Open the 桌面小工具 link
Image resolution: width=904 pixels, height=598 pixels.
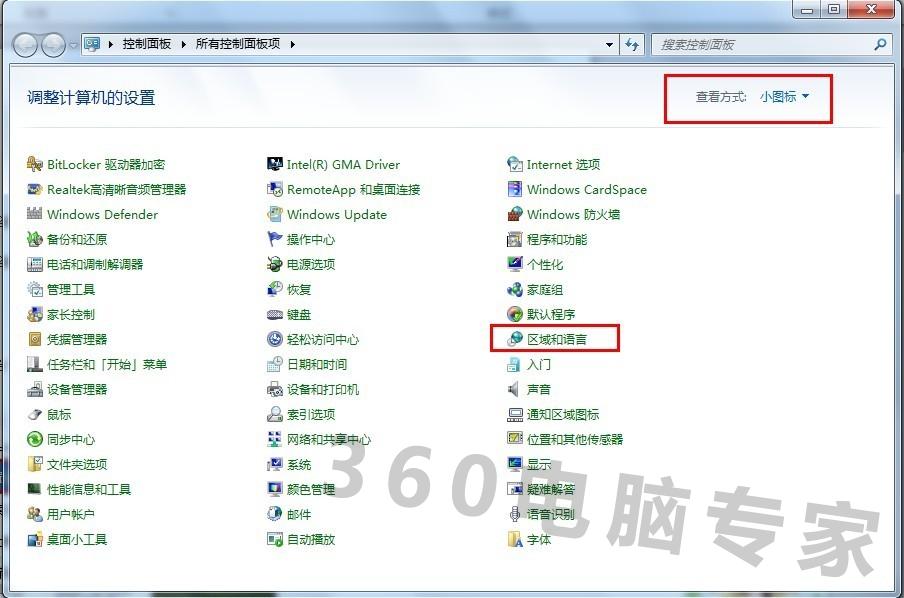[77, 540]
